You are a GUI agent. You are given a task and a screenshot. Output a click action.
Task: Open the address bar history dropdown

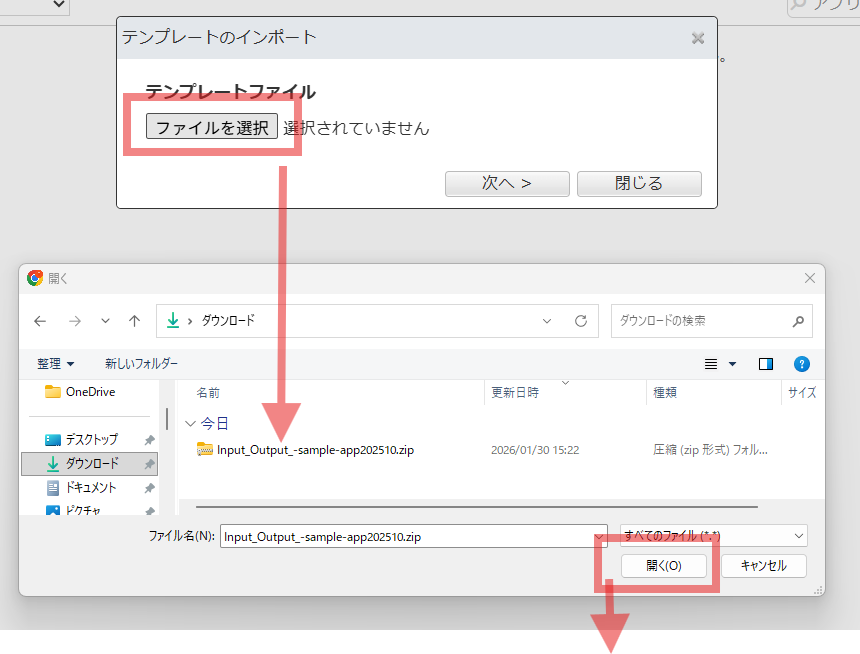pyautogui.click(x=547, y=321)
